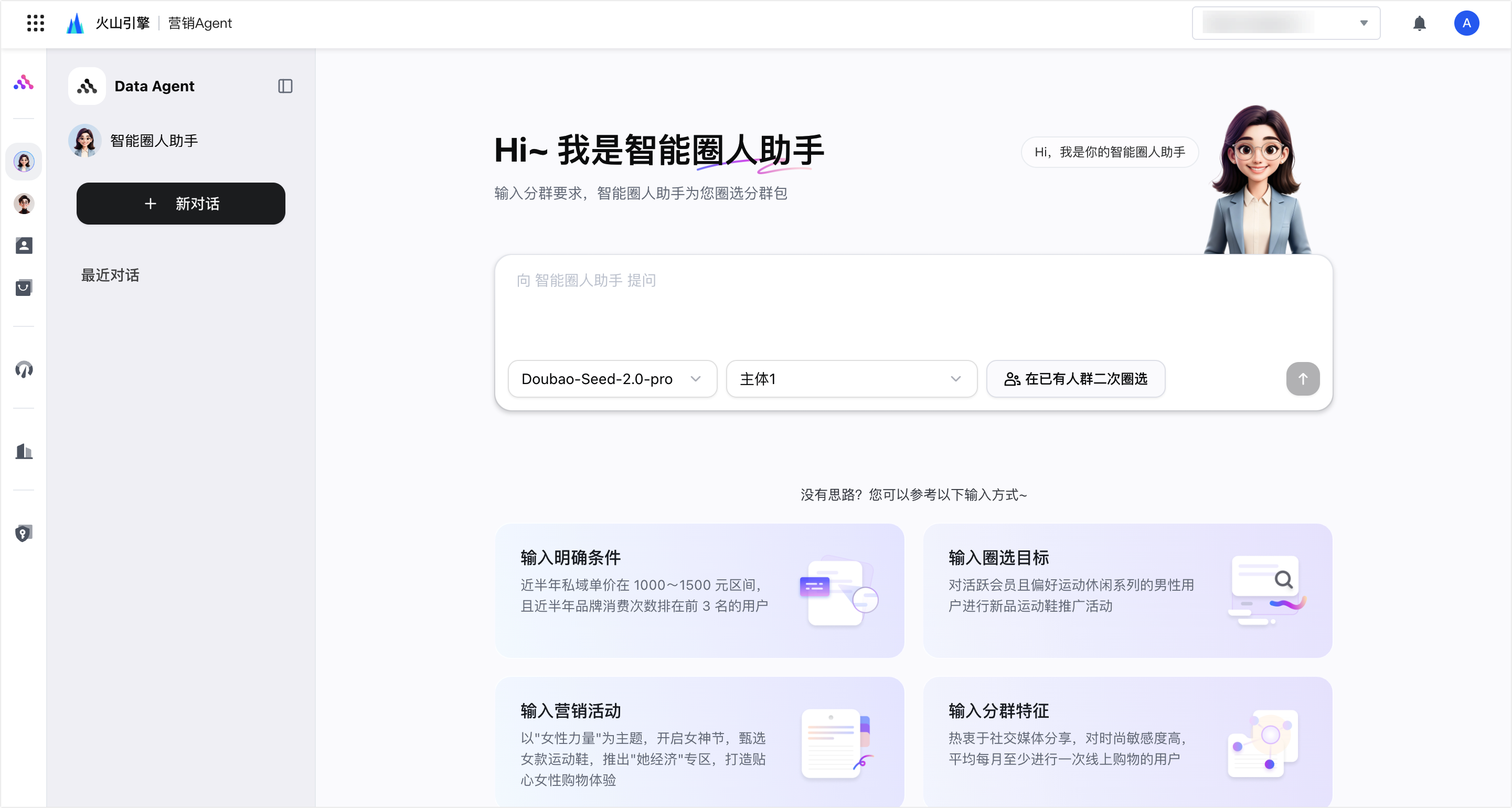Open the 主体1 subject dropdown
The width and height of the screenshot is (1512, 808).
pyautogui.click(x=850, y=379)
